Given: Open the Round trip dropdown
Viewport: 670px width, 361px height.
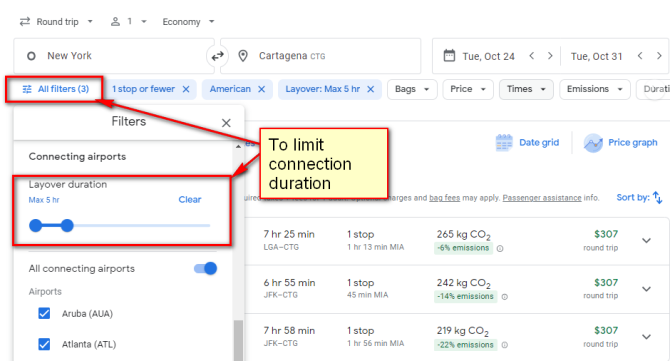Looking at the screenshot, I should 56,22.
